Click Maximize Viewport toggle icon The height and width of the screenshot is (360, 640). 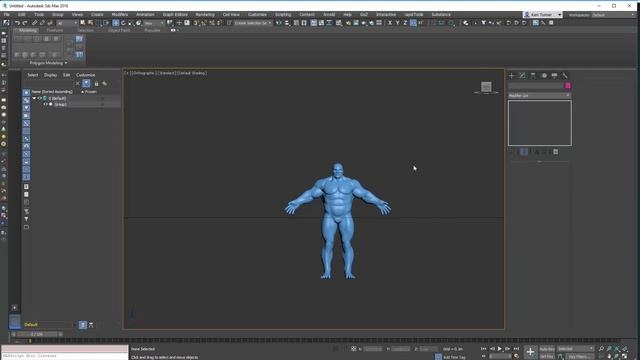[x=624, y=356]
